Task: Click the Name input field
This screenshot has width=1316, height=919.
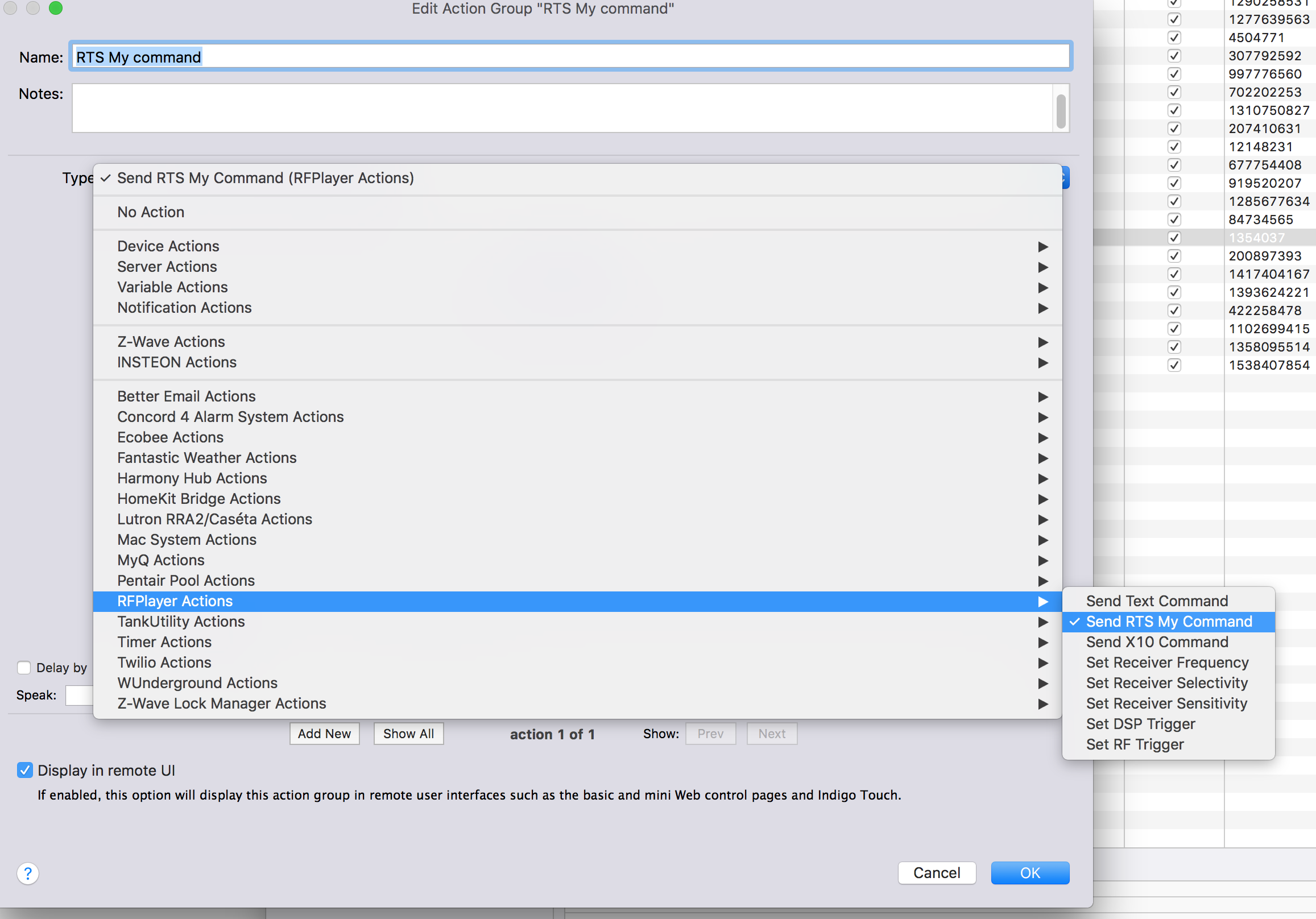Action: click(571, 57)
